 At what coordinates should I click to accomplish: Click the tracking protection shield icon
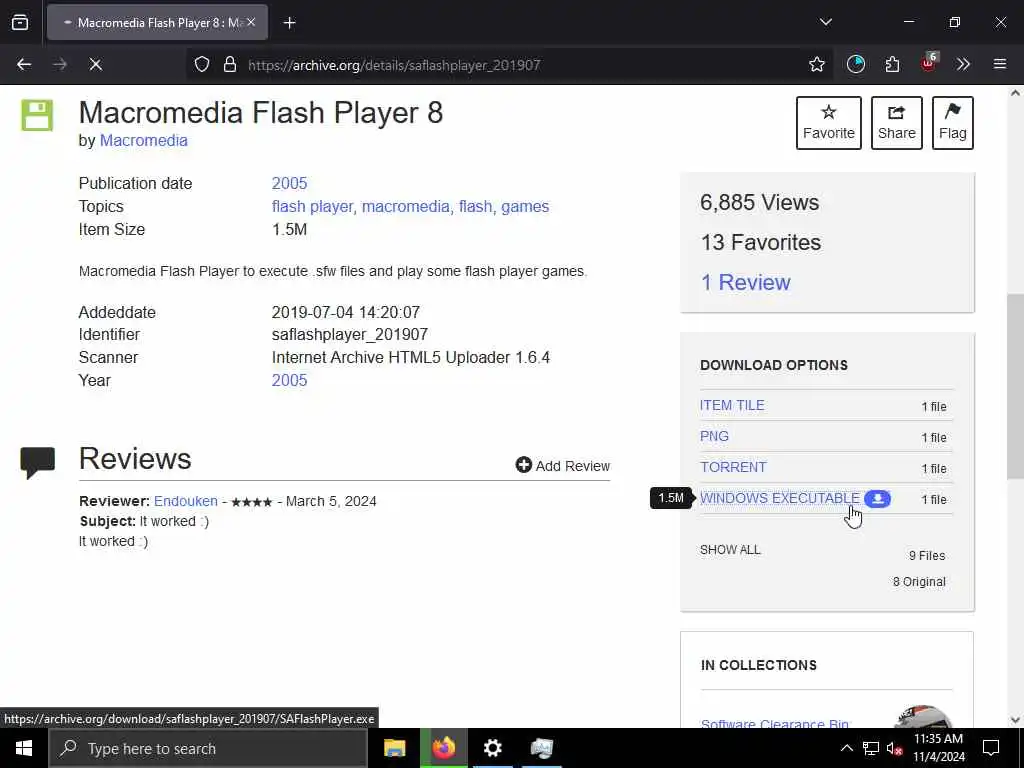point(202,65)
